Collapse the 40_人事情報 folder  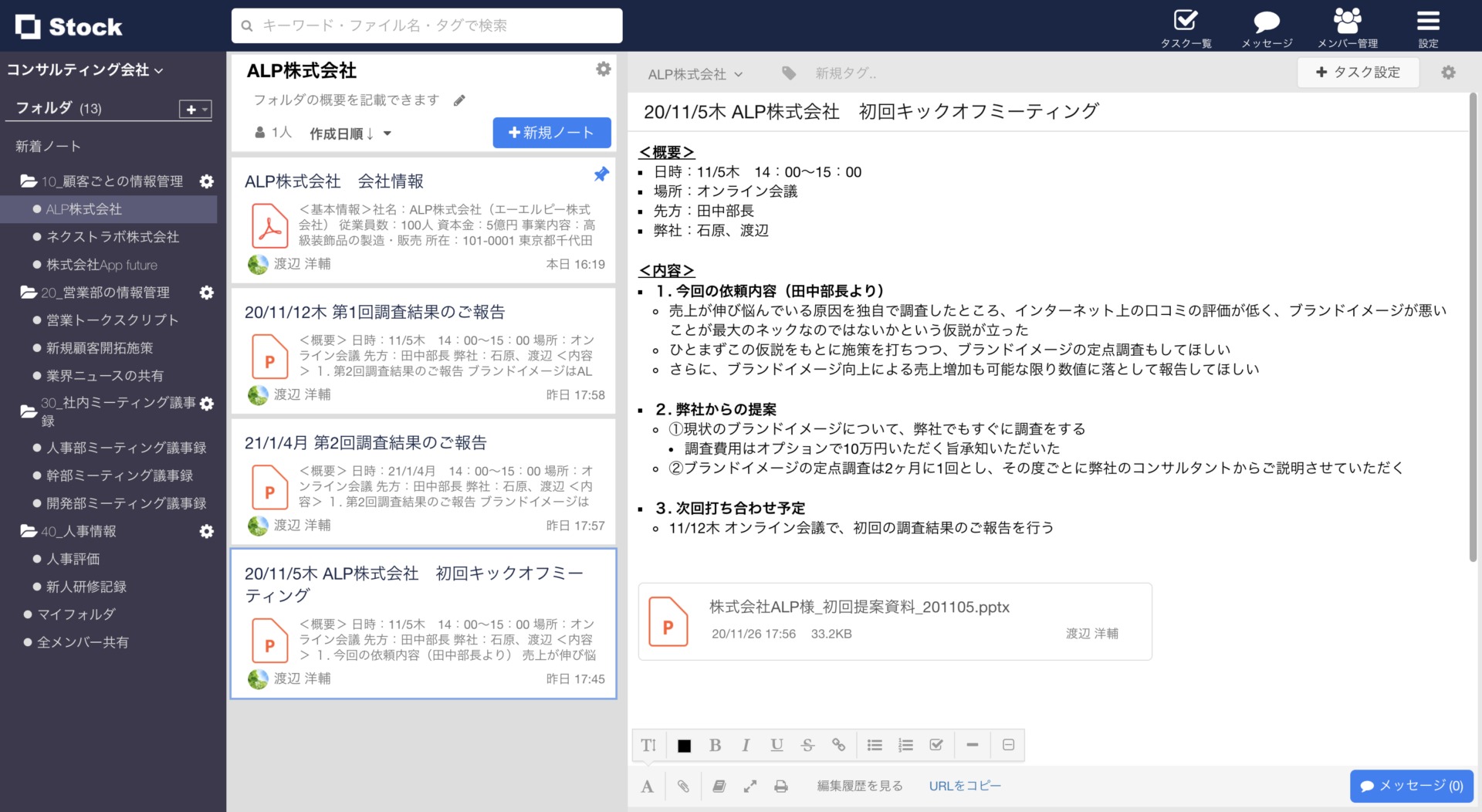tap(29, 531)
